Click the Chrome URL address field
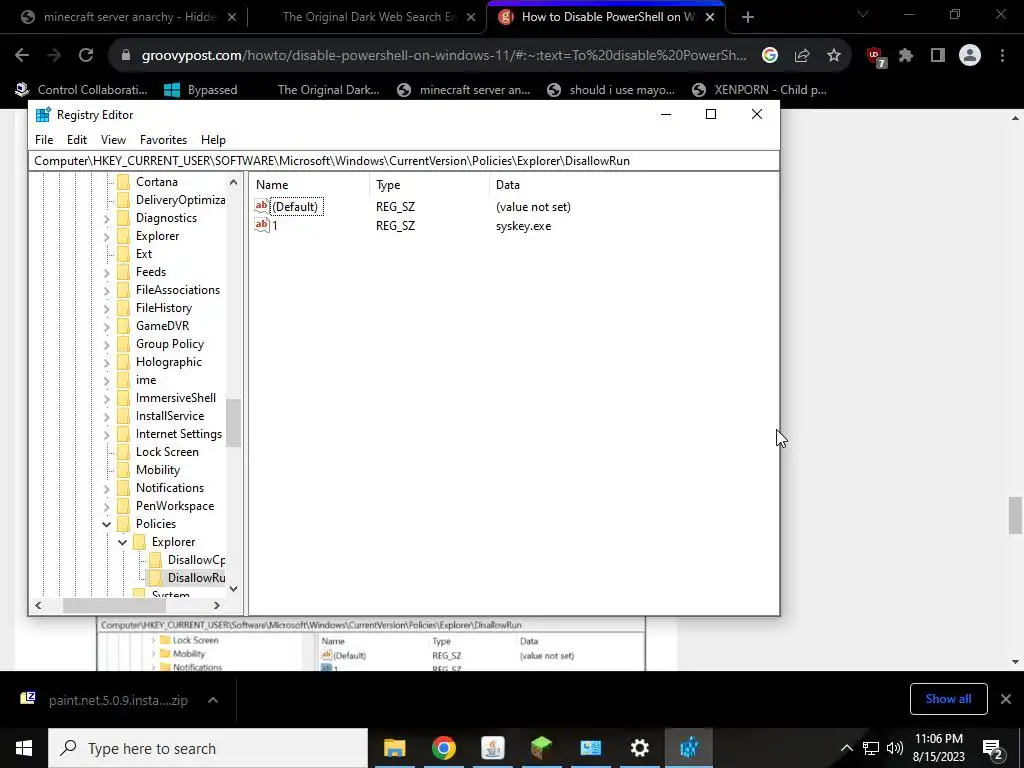Screen dimensions: 1024x768 tap(444, 56)
